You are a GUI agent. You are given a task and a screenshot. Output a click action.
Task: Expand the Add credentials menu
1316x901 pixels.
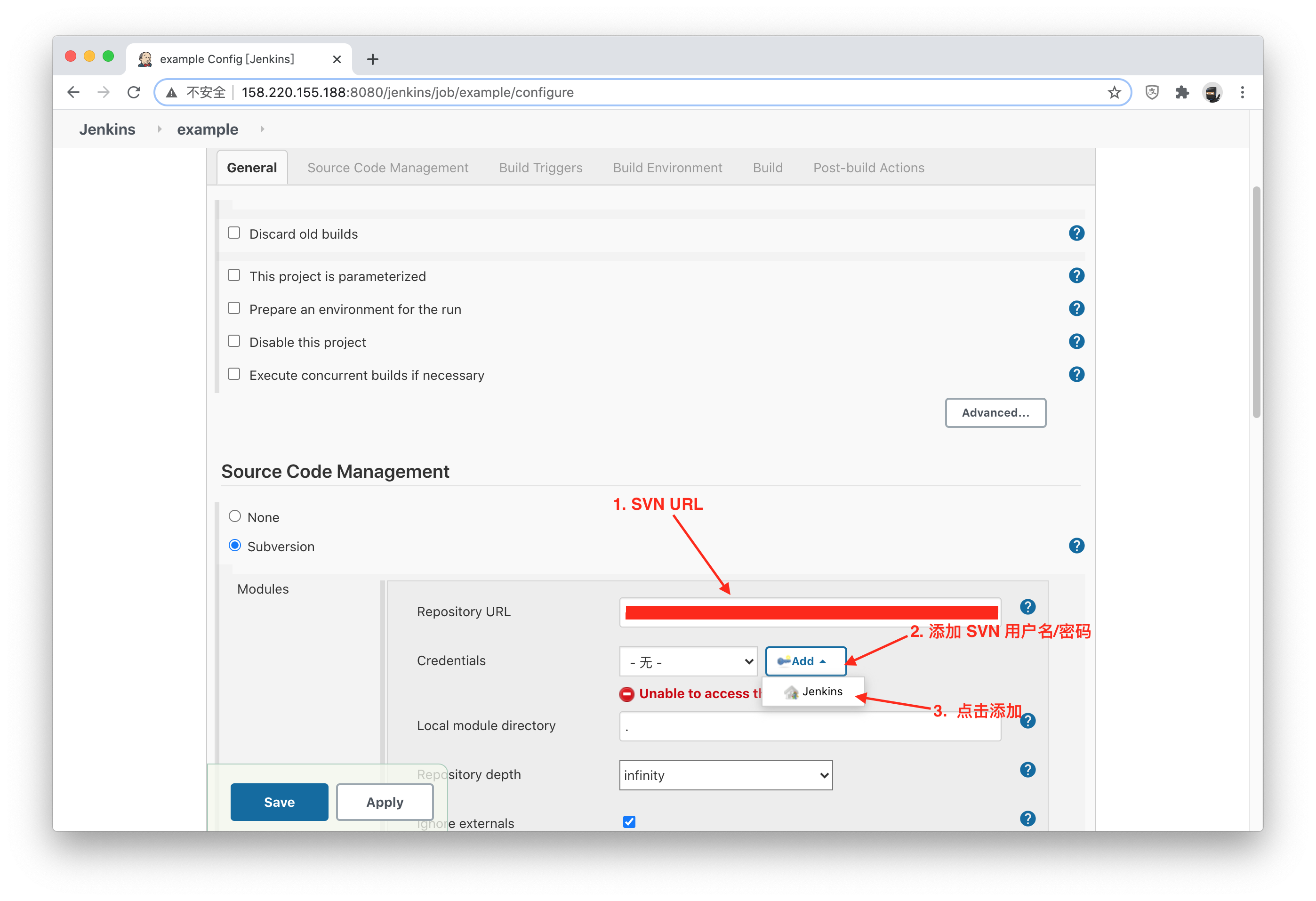point(805,661)
